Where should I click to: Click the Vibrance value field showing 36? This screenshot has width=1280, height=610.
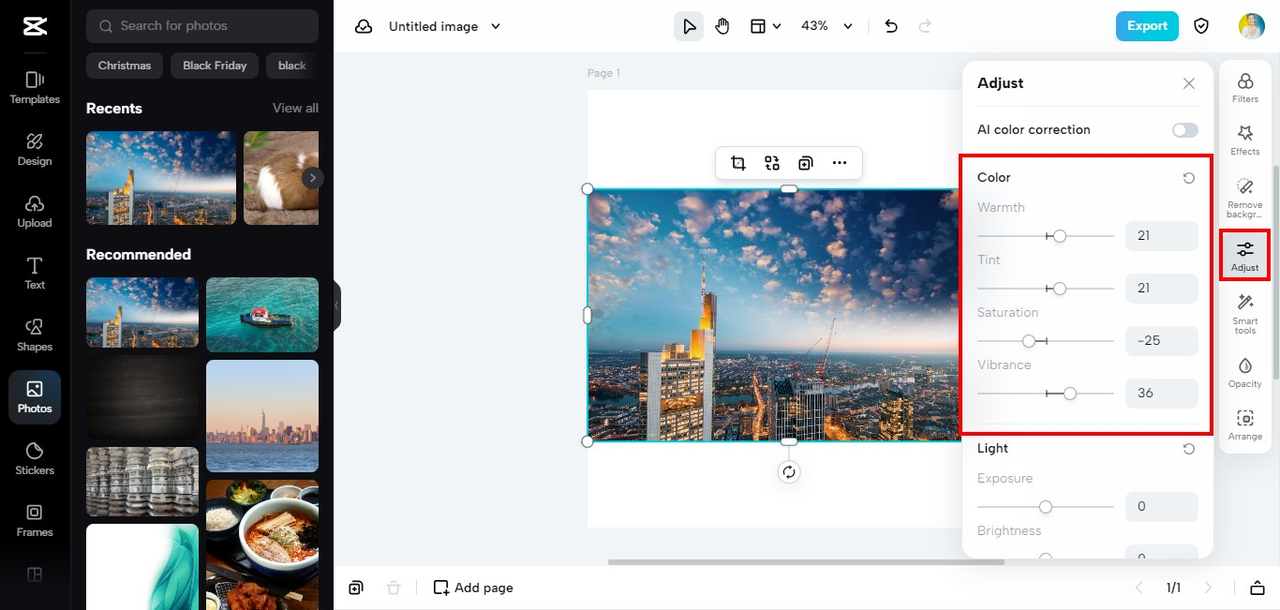coord(1162,393)
